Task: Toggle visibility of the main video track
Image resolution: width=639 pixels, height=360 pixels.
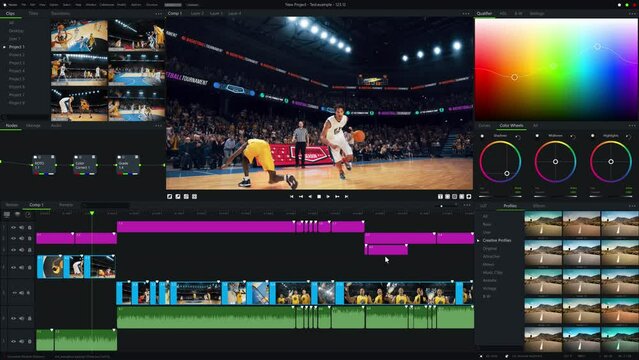Action: [x=15, y=293]
